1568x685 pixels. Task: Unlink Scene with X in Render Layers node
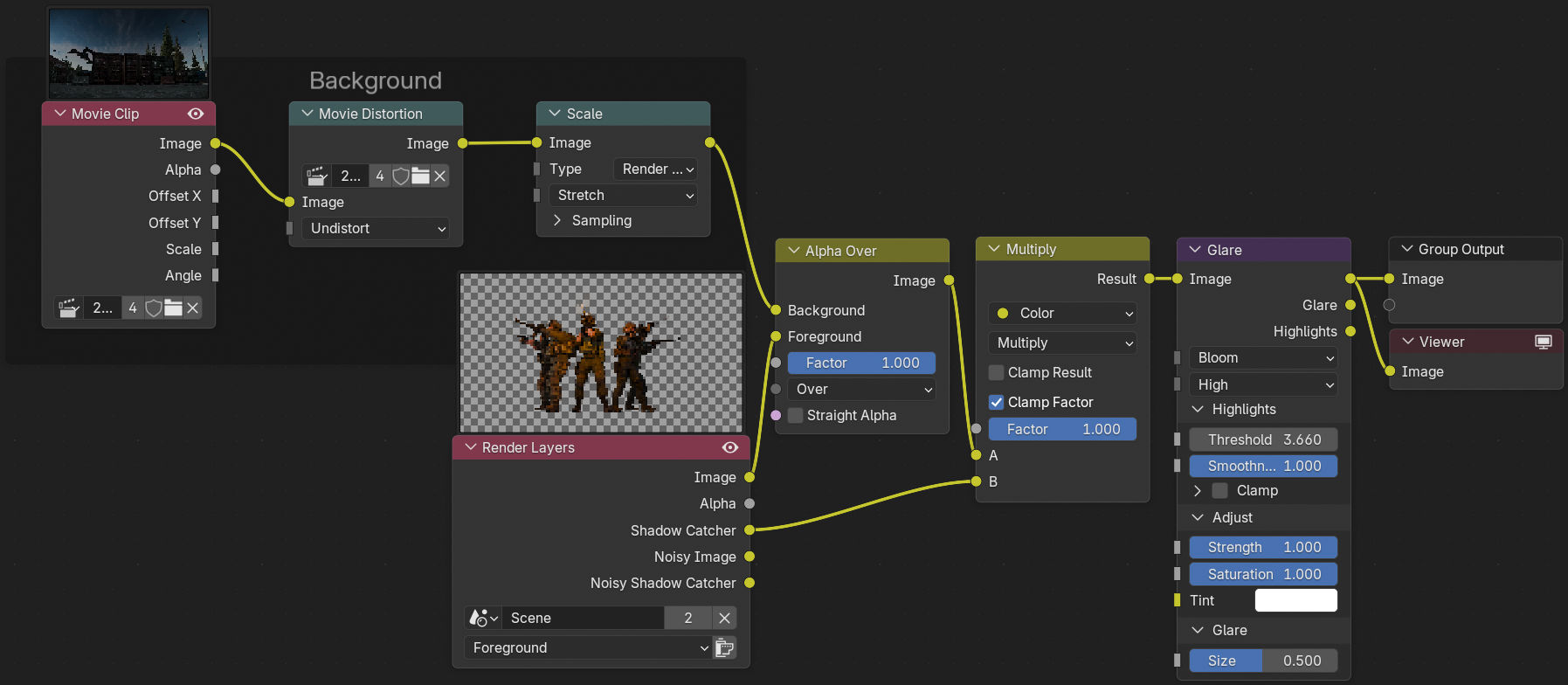pos(724,618)
